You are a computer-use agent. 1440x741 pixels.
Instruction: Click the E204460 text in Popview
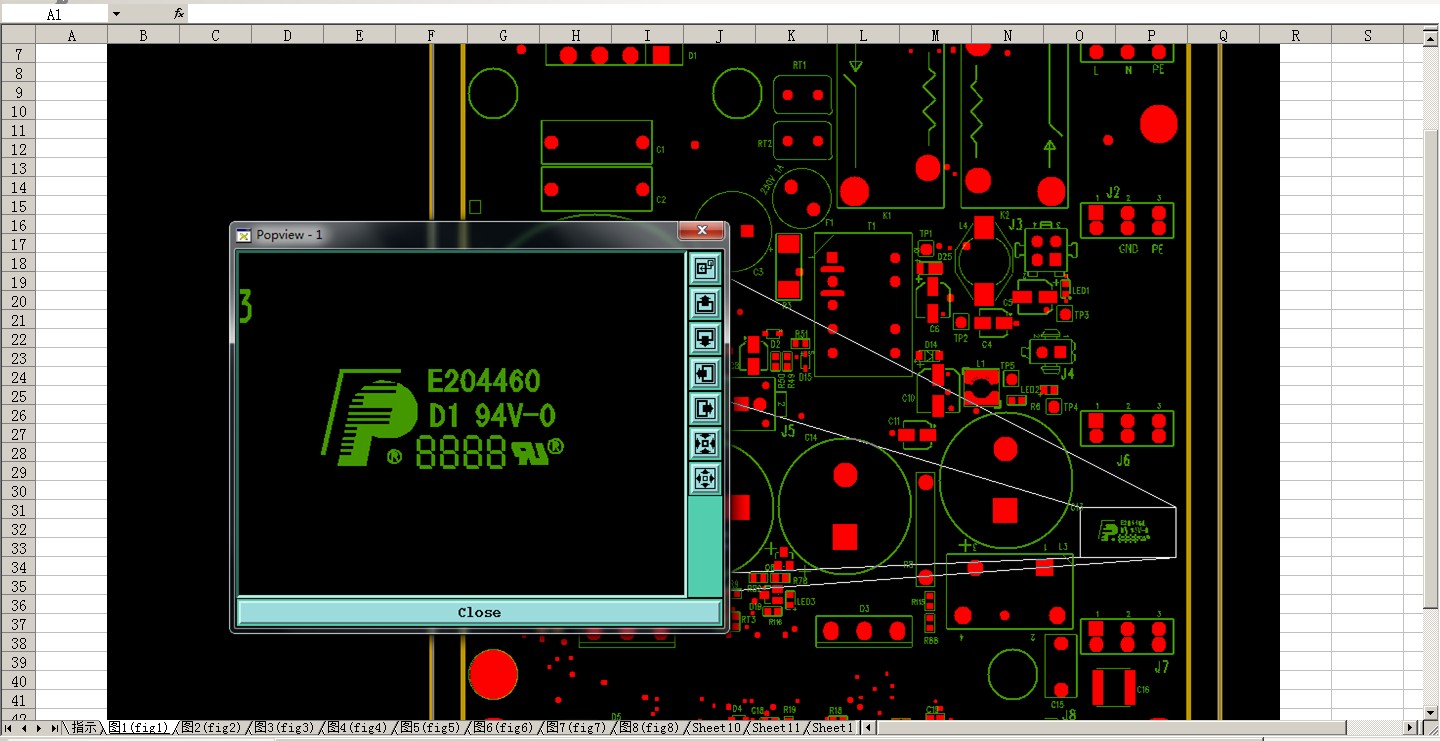[484, 381]
